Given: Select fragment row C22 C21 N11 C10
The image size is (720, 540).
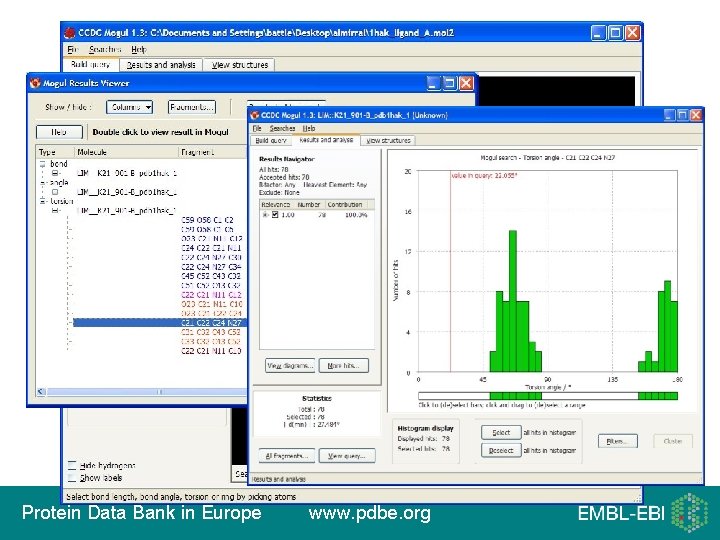Looking at the screenshot, I should (211, 351).
